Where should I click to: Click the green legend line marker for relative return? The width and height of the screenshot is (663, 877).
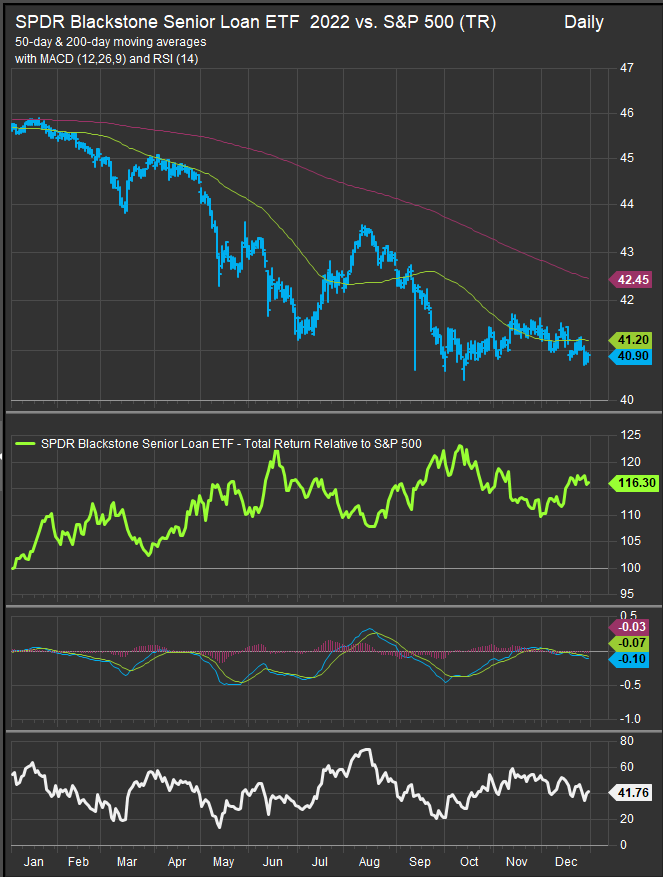25,444
